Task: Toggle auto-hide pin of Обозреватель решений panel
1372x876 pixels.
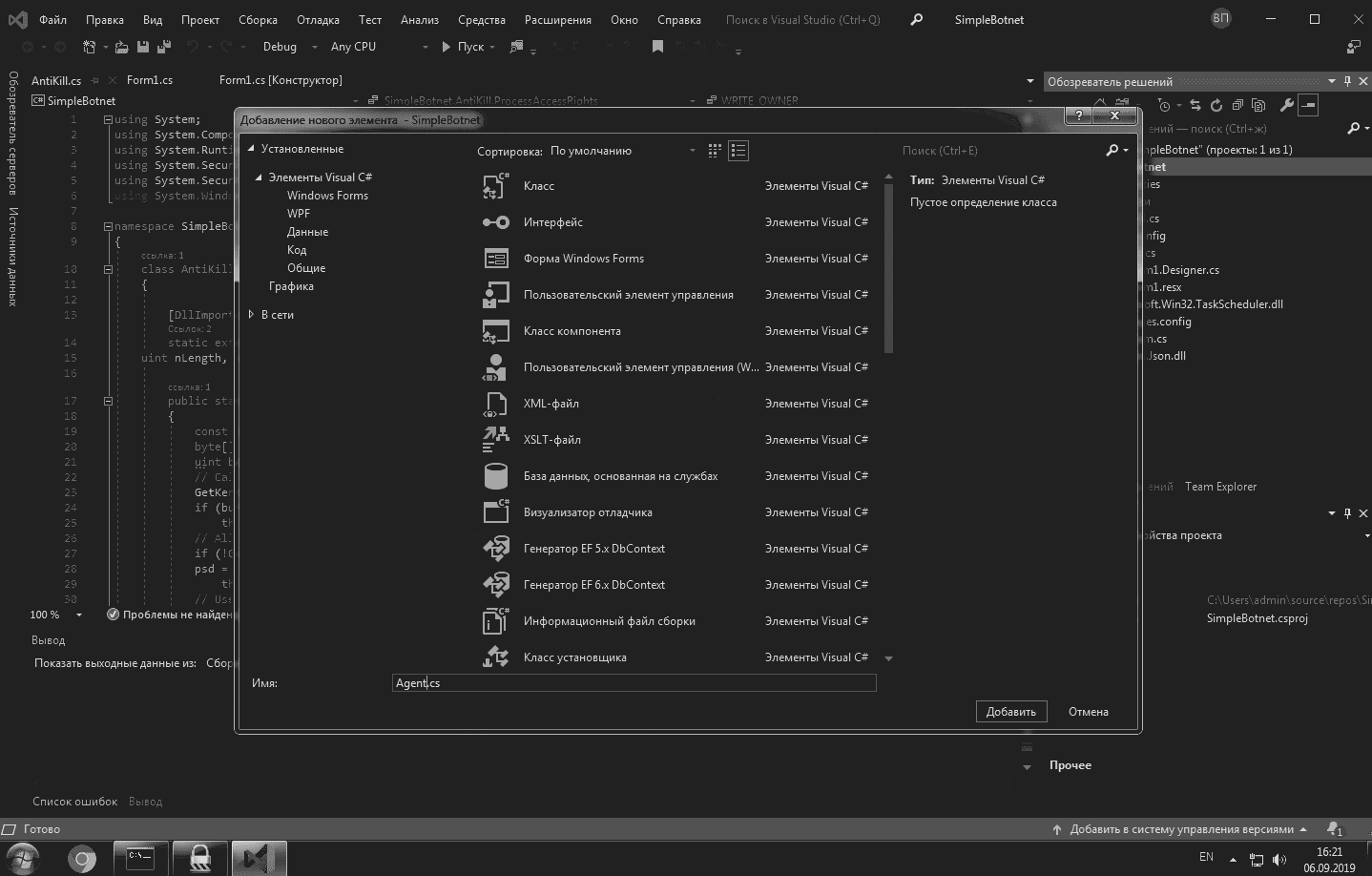Action: point(1347,81)
